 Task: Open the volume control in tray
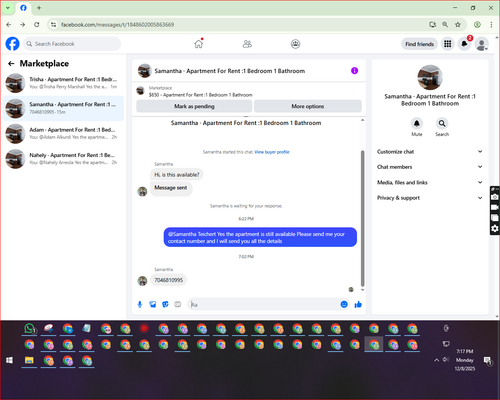click(x=446, y=360)
